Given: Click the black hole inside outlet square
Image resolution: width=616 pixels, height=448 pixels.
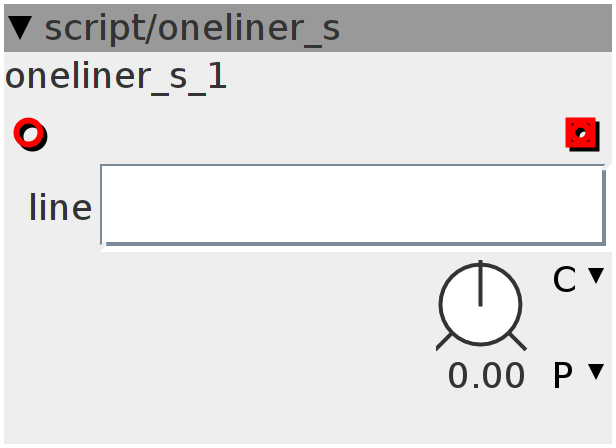Looking at the screenshot, I should click(581, 133).
